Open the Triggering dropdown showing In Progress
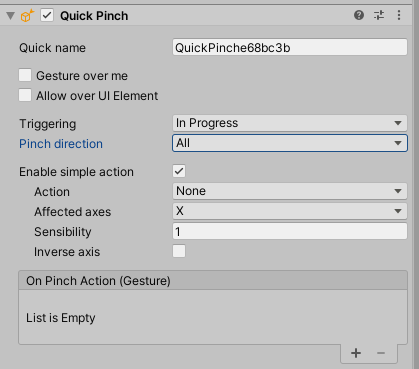Viewport: 419px width, 369px height. pos(290,123)
